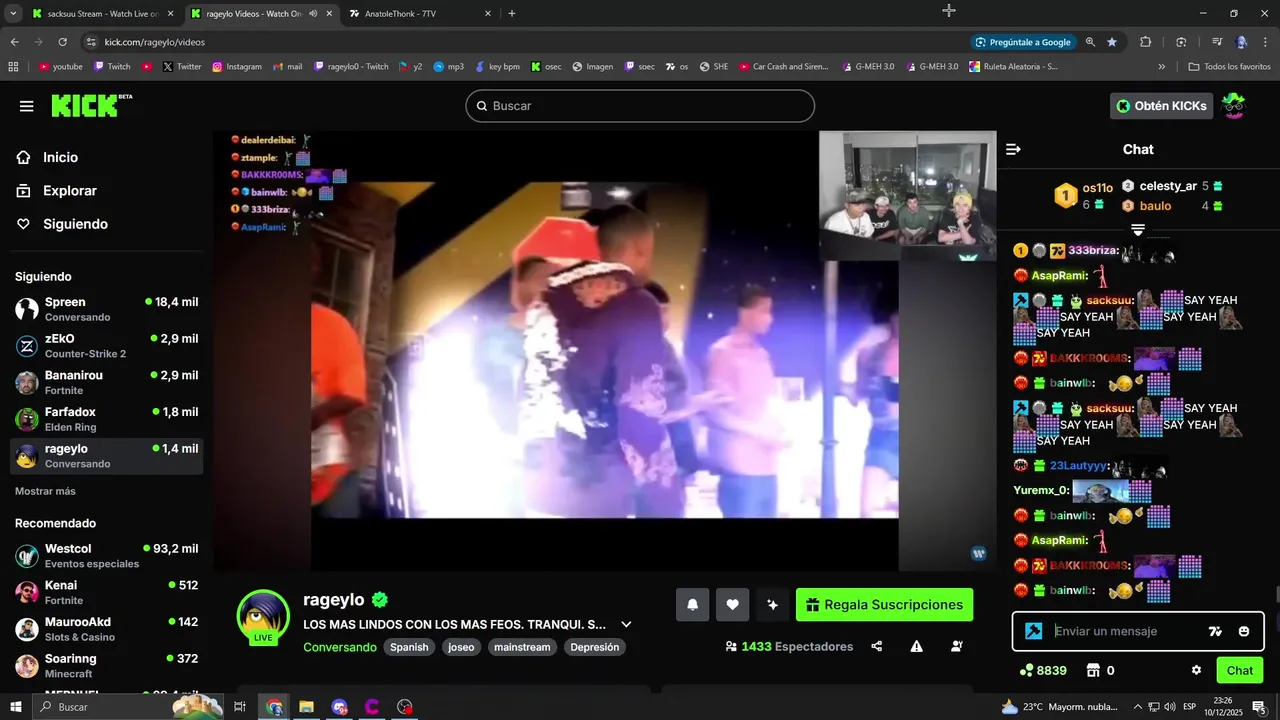Click rageylo's live avatar thumbnail
Screen dimensions: 1280x720
(263, 616)
